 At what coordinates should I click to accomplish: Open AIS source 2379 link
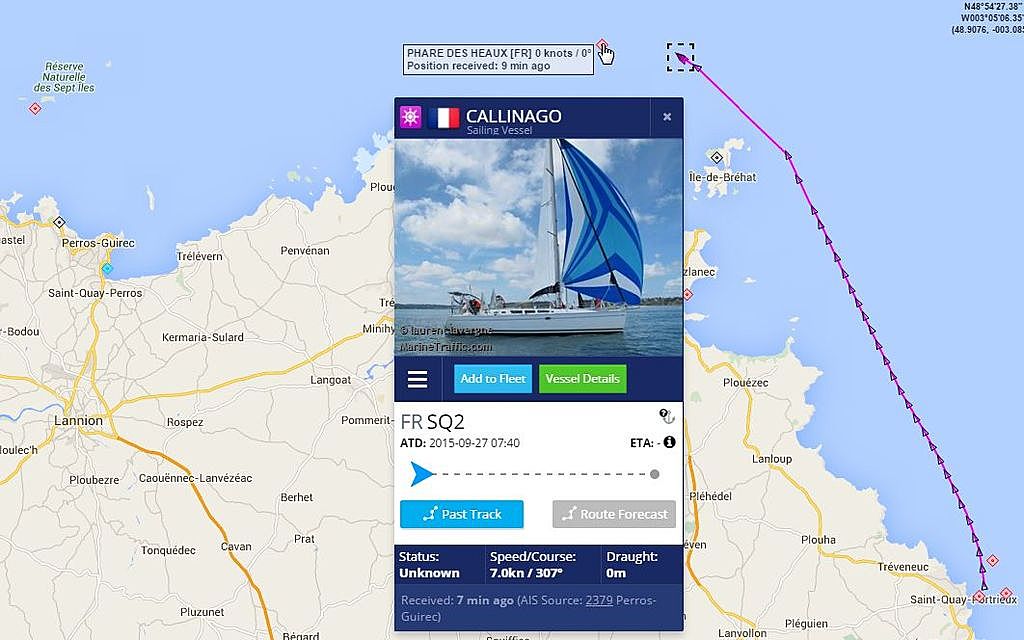pyautogui.click(x=599, y=600)
